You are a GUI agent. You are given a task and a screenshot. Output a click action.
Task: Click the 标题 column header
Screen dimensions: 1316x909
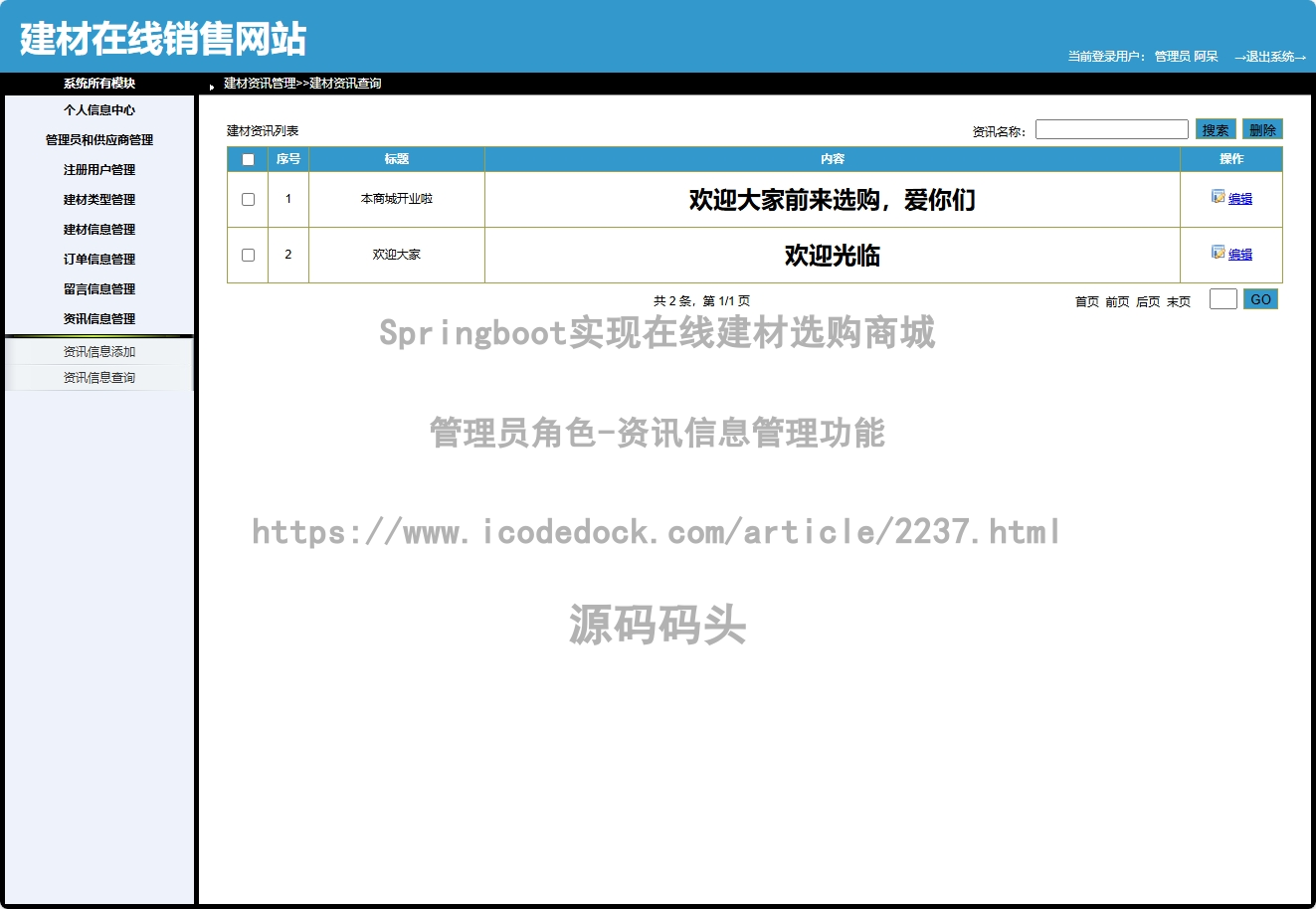(397, 159)
